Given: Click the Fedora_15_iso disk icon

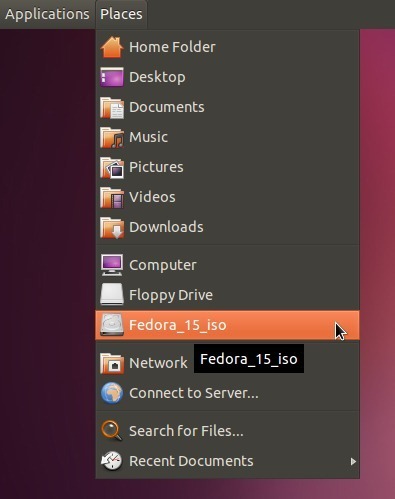Looking at the screenshot, I should click(112, 325).
